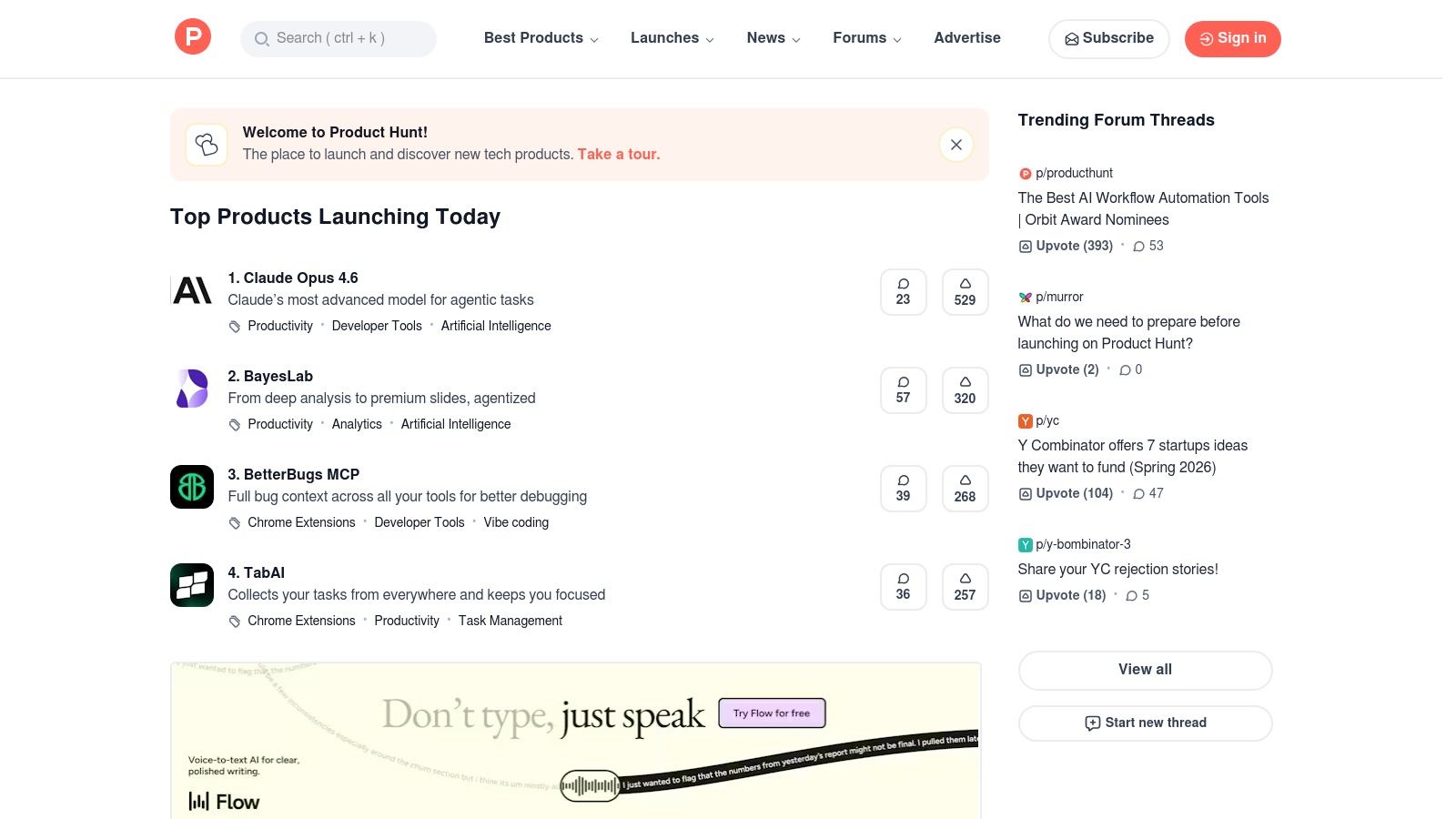View 5 comments on YC rejection thread

tap(1137, 595)
